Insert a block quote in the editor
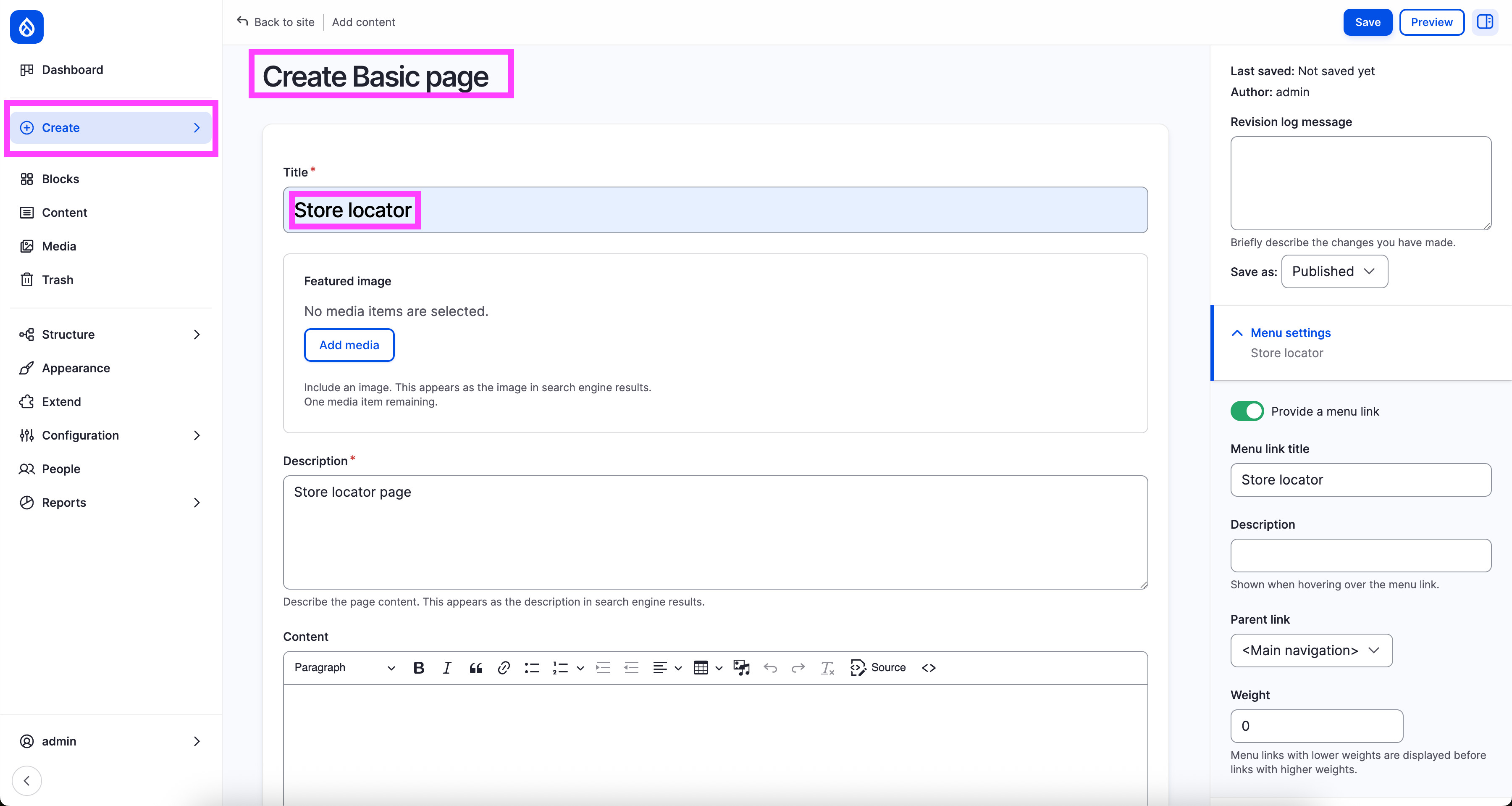This screenshot has height=806, width=1512. (475, 667)
